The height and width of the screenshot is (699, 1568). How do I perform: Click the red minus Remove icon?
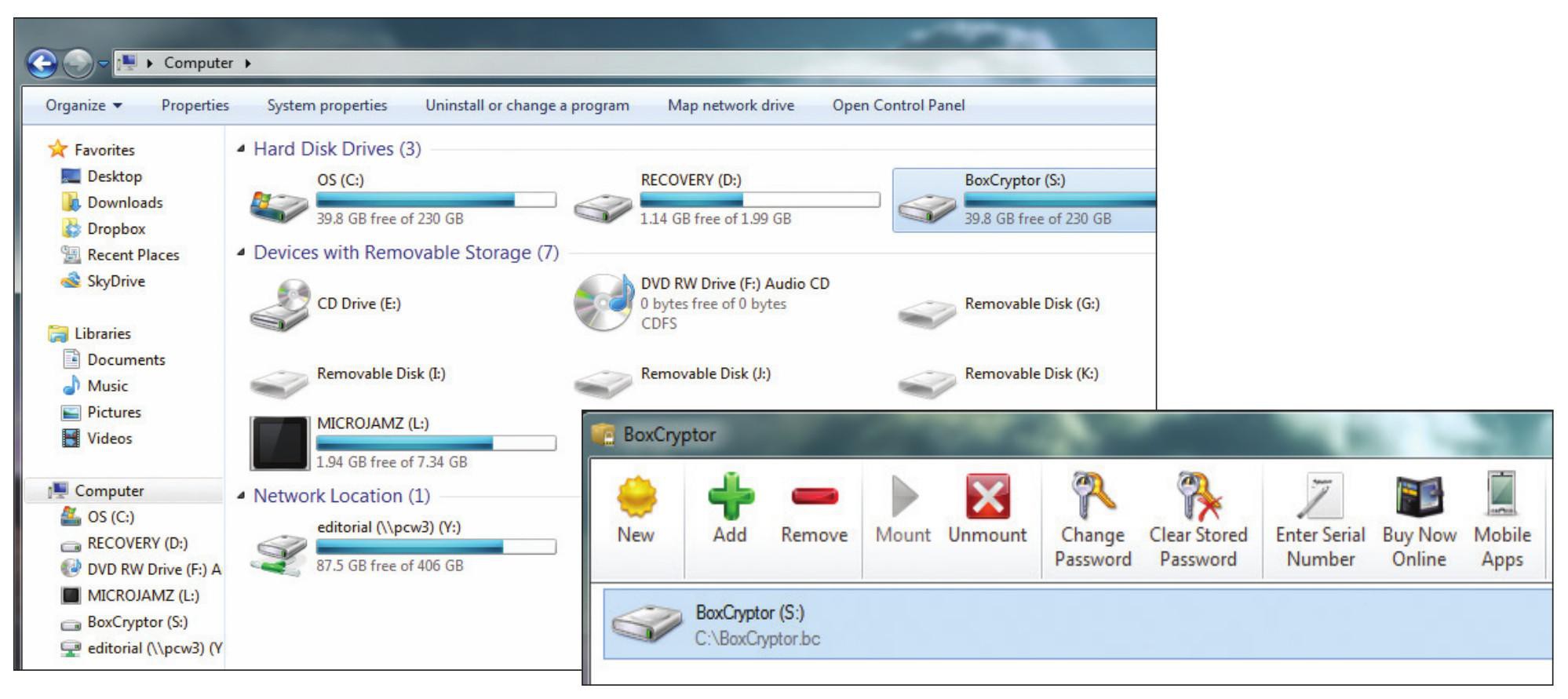coord(815,497)
